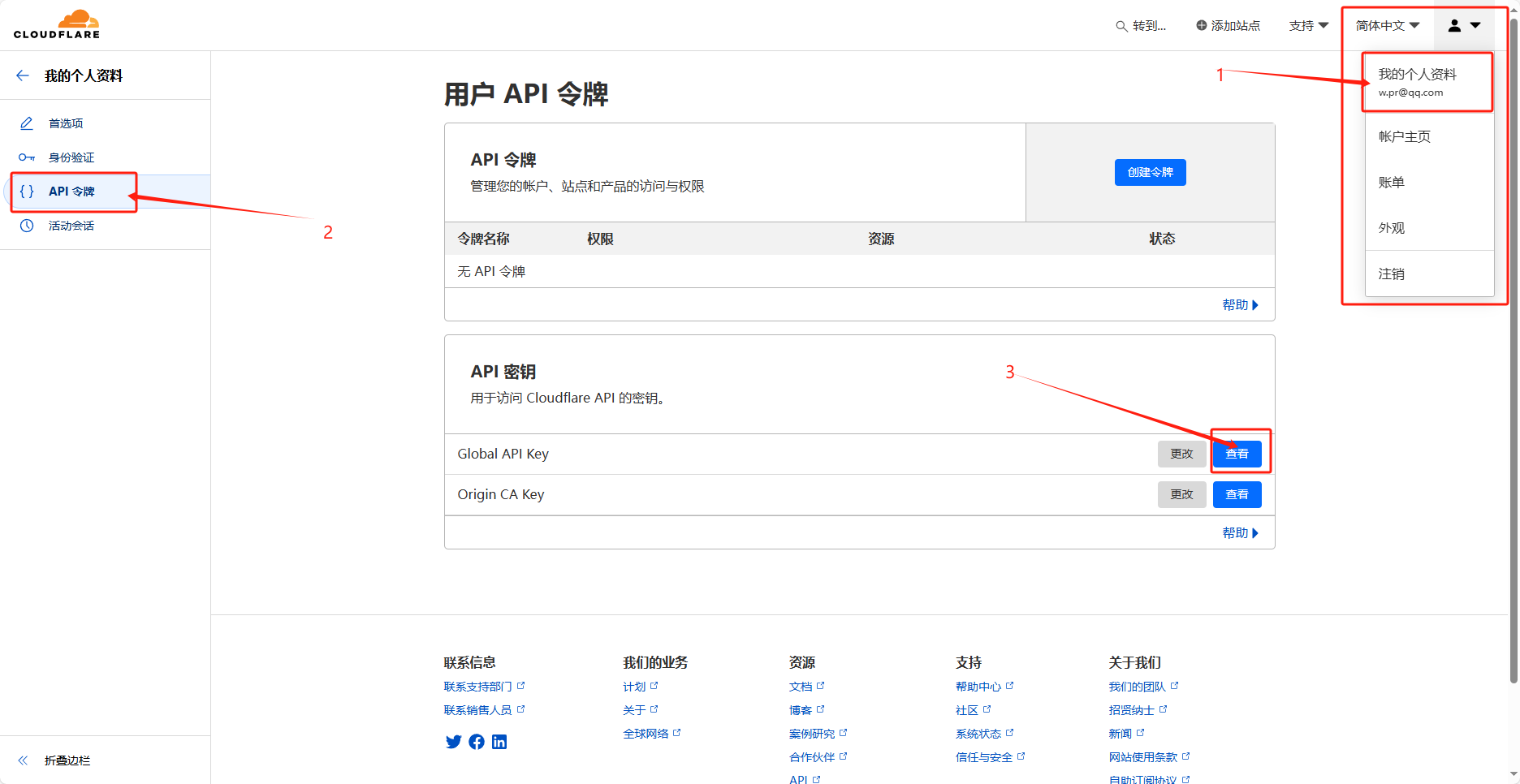The height and width of the screenshot is (784, 1520).
Task: Open Cloudflare LinkedIn page icon
Action: point(499,742)
